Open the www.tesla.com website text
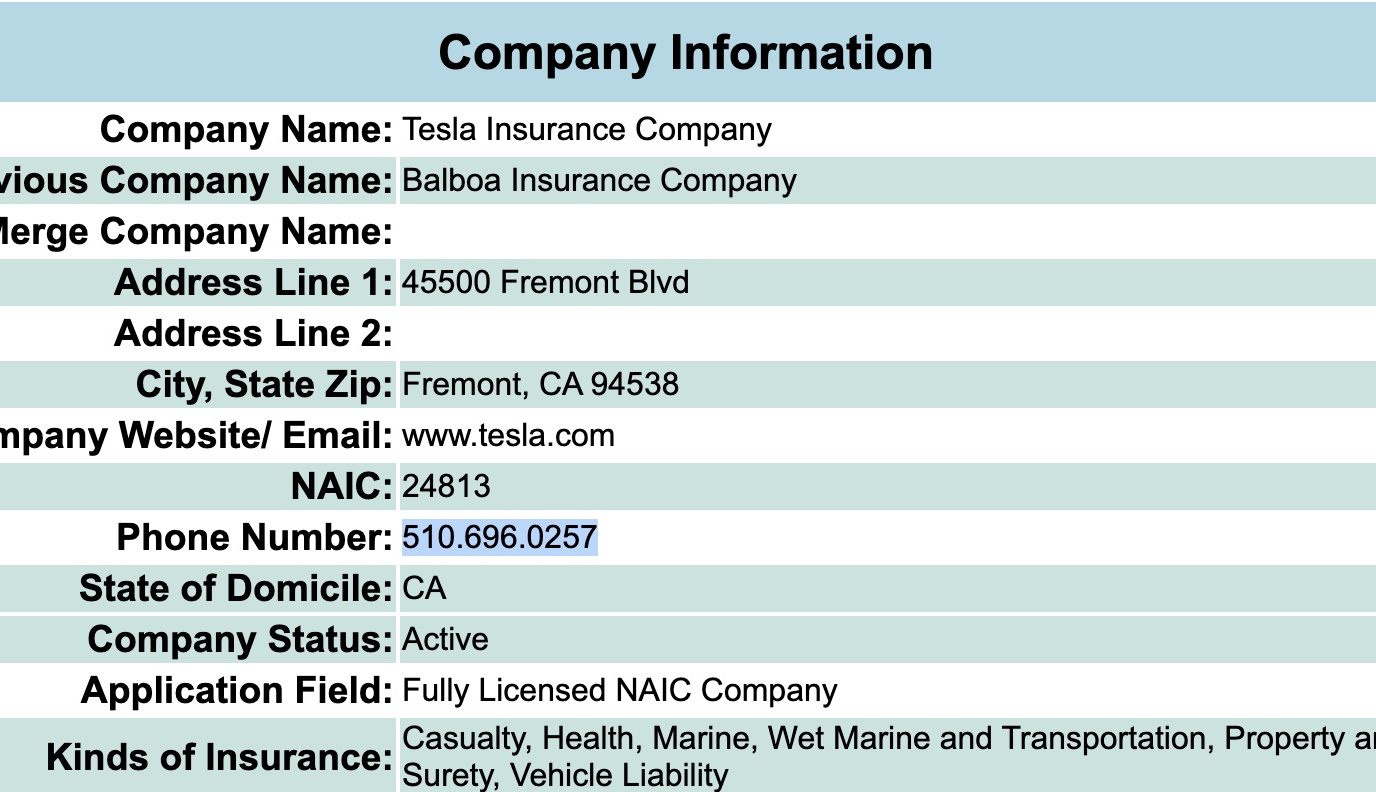The image size is (1376, 792). click(508, 436)
